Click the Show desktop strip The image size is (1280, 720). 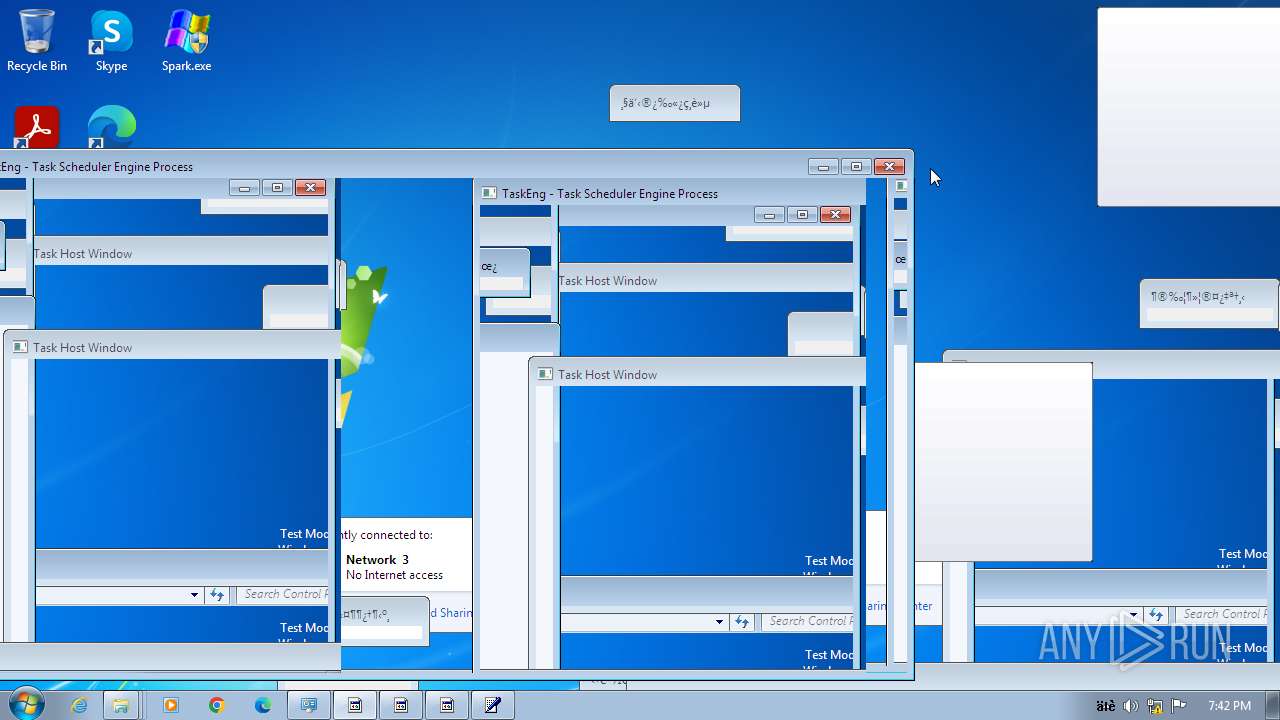[1272, 705]
